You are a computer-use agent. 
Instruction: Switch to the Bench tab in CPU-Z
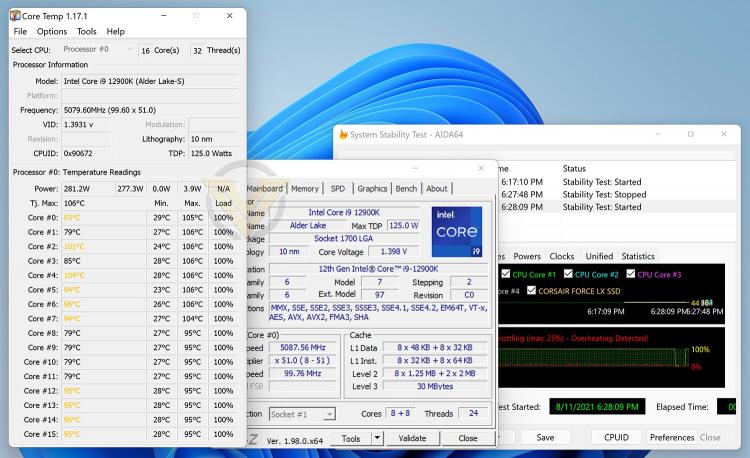coord(406,188)
